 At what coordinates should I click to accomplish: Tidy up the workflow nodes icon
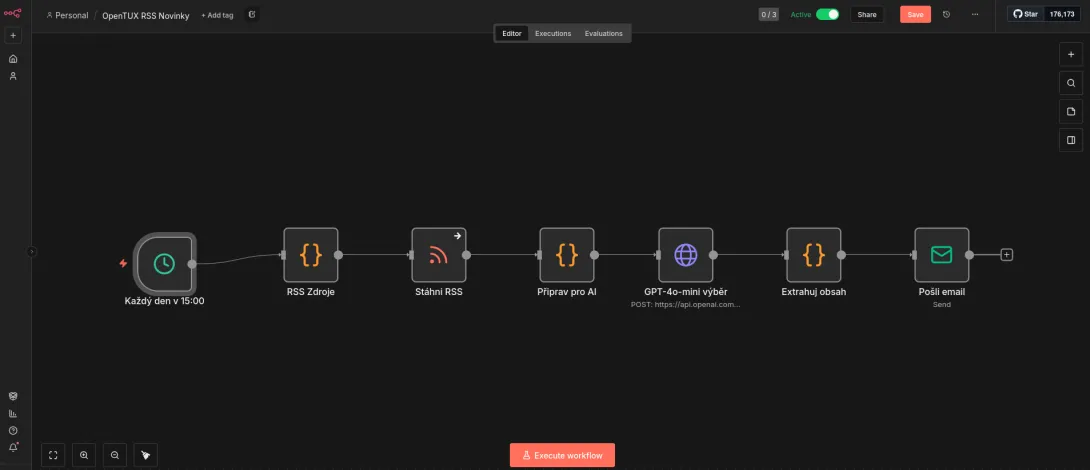[145, 455]
